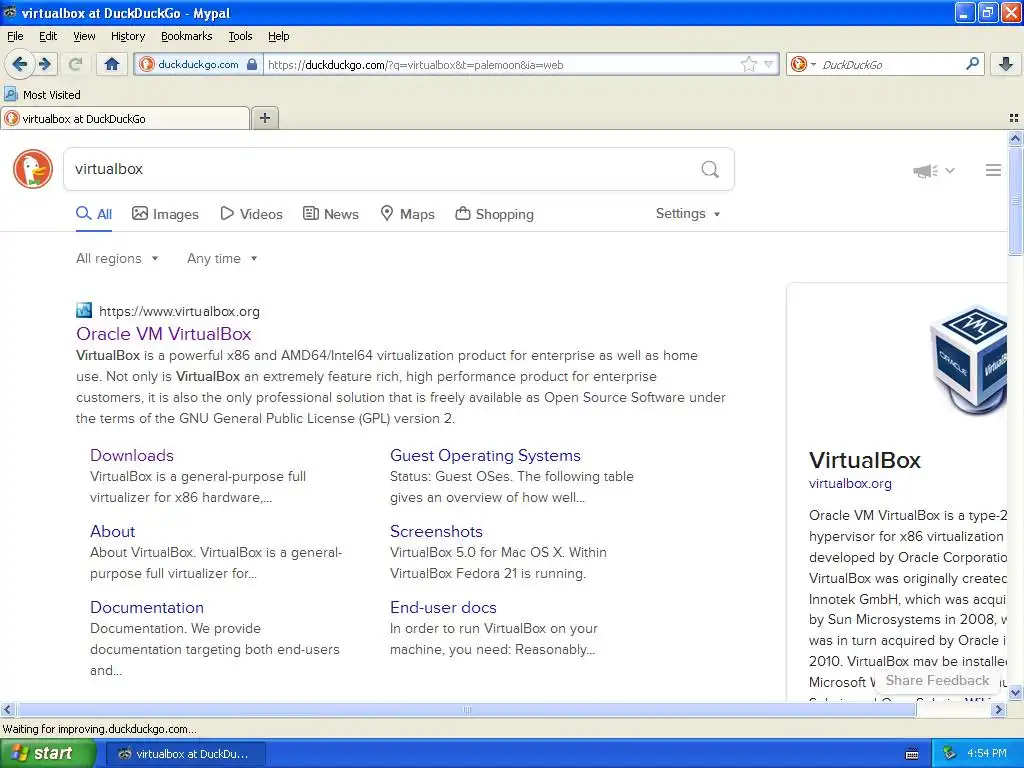Open the Downloads arrow toolbar icon

point(1006,64)
